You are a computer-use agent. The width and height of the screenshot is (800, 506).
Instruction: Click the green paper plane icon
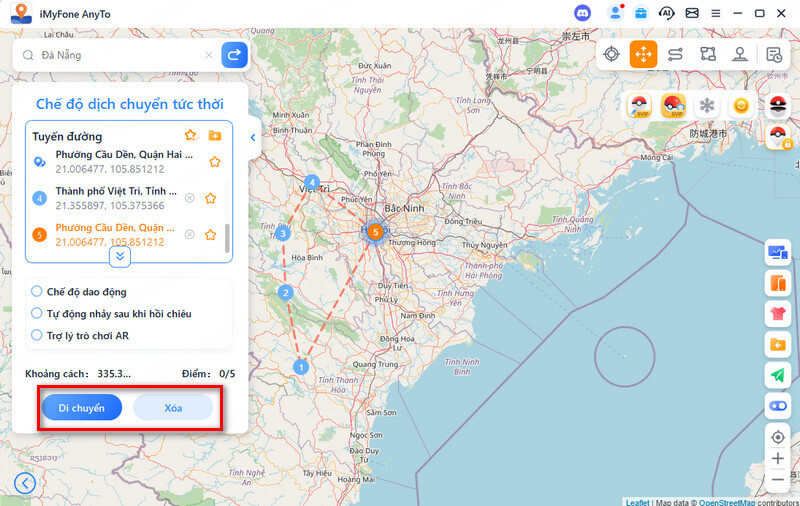[777, 375]
